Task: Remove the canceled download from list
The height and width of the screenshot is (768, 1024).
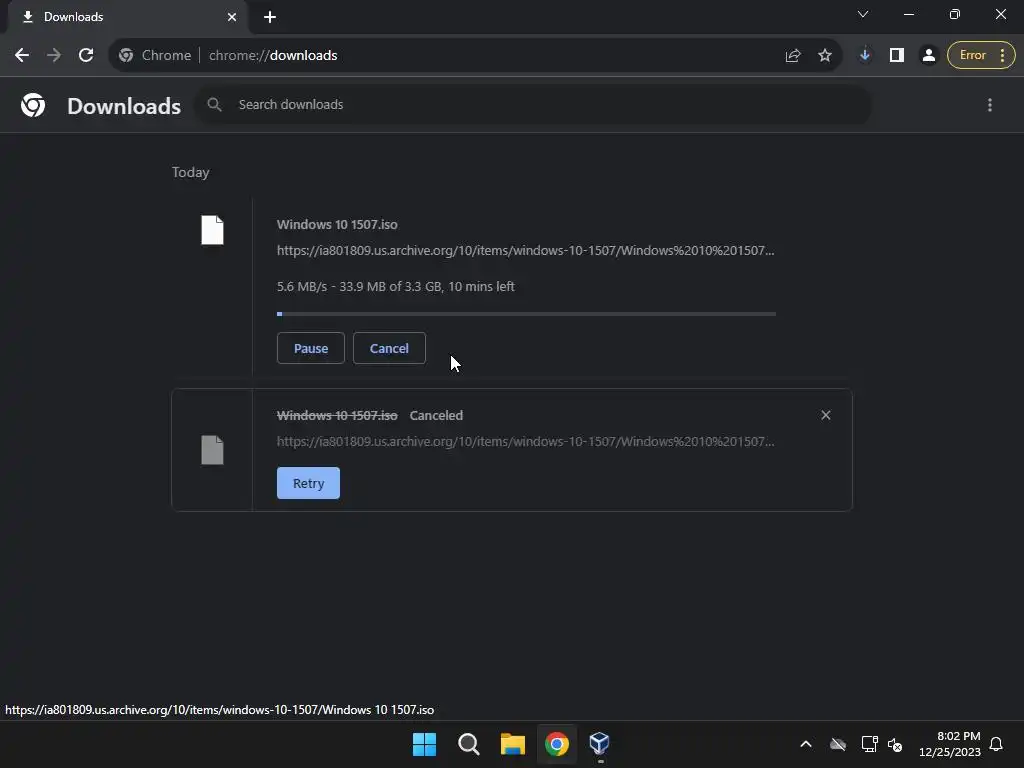Action: click(x=826, y=415)
